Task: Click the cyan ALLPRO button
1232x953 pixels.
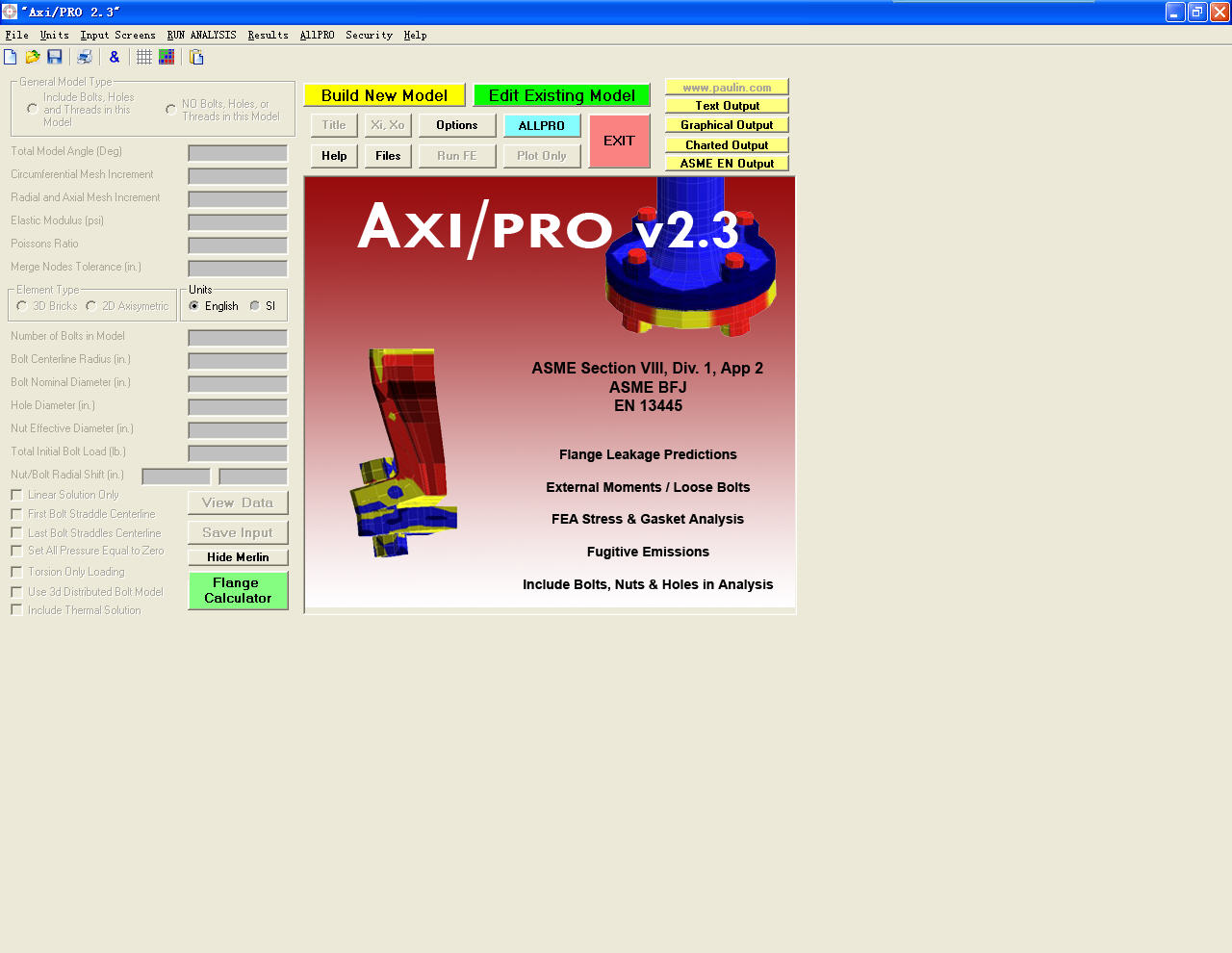Action: (542, 125)
